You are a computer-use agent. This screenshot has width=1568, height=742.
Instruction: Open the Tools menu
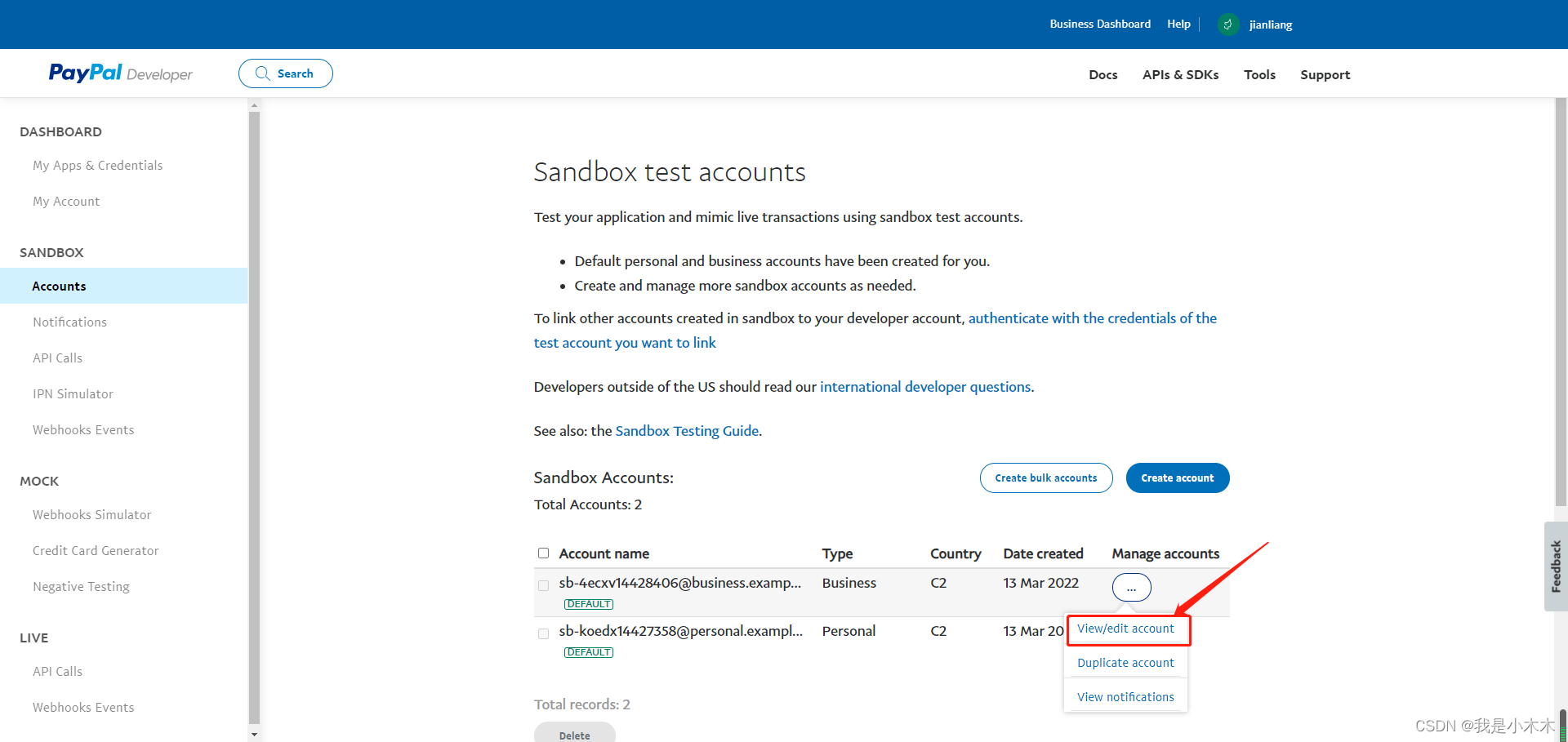click(1259, 74)
